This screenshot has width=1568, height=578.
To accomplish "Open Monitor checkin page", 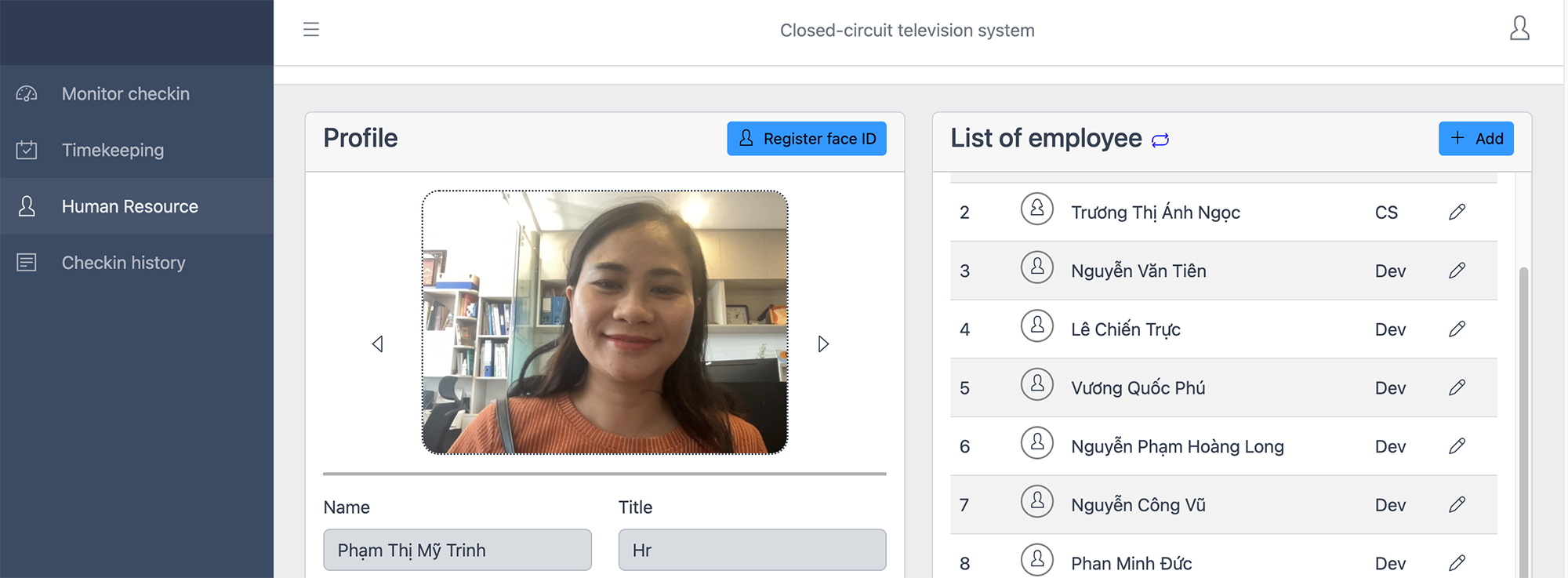I will tap(136, 94).
